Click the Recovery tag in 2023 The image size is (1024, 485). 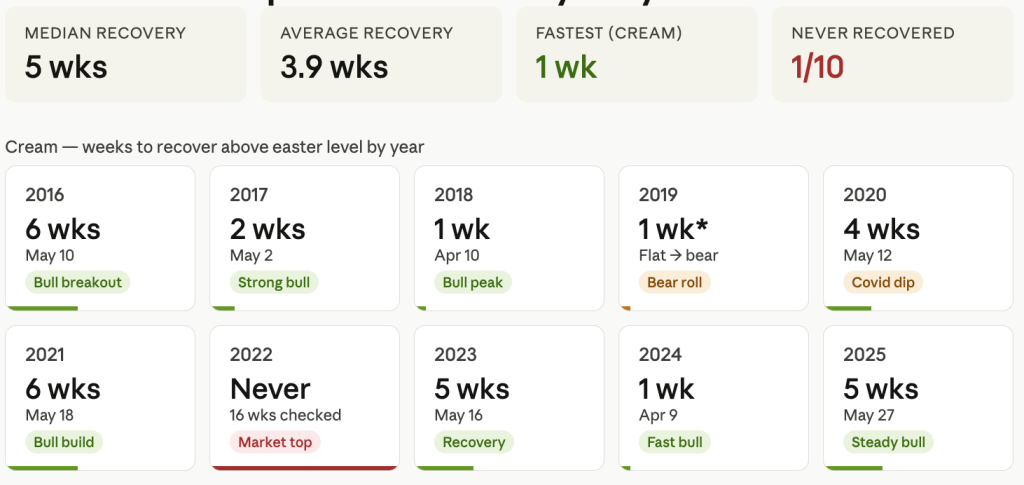coord(474,442)
